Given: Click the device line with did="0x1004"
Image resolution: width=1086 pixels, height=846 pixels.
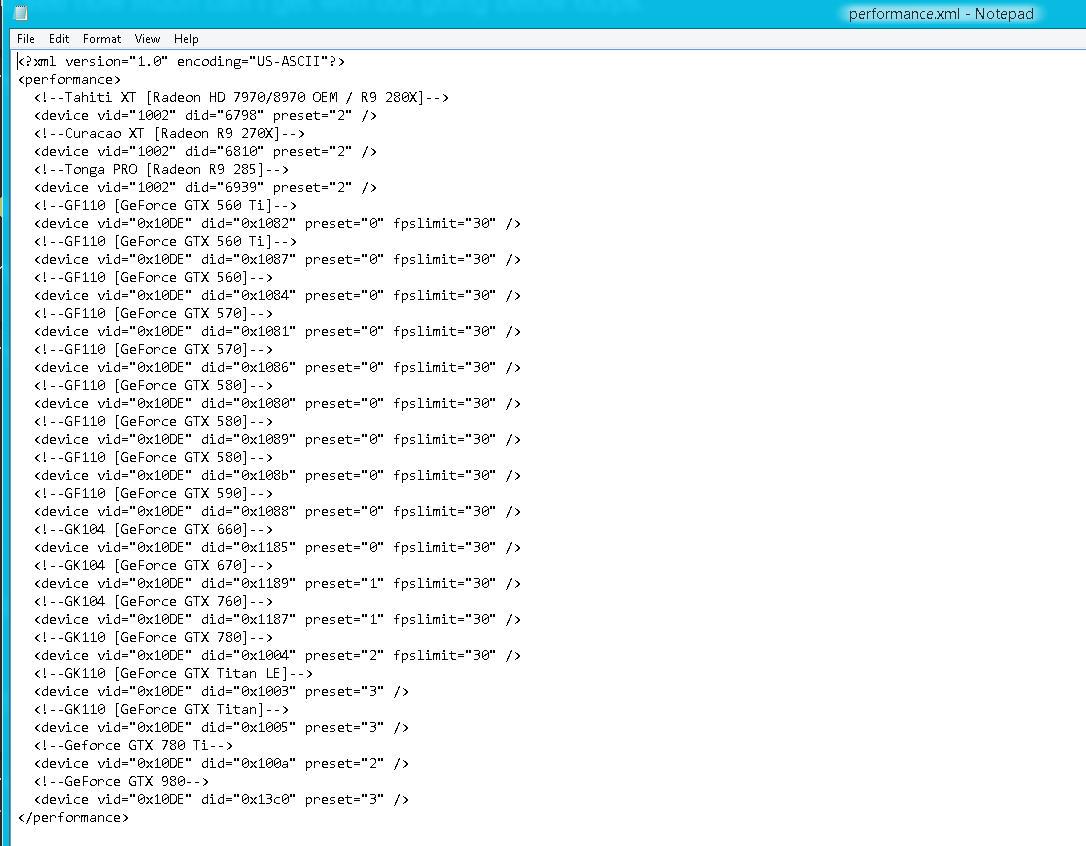Looking at the screenshot, I should 277,655.
